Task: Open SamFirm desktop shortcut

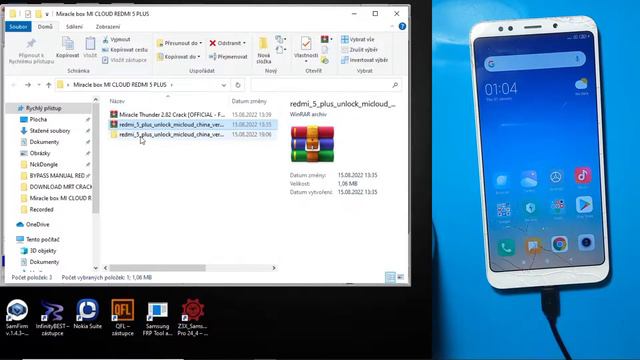Action: 17,318
